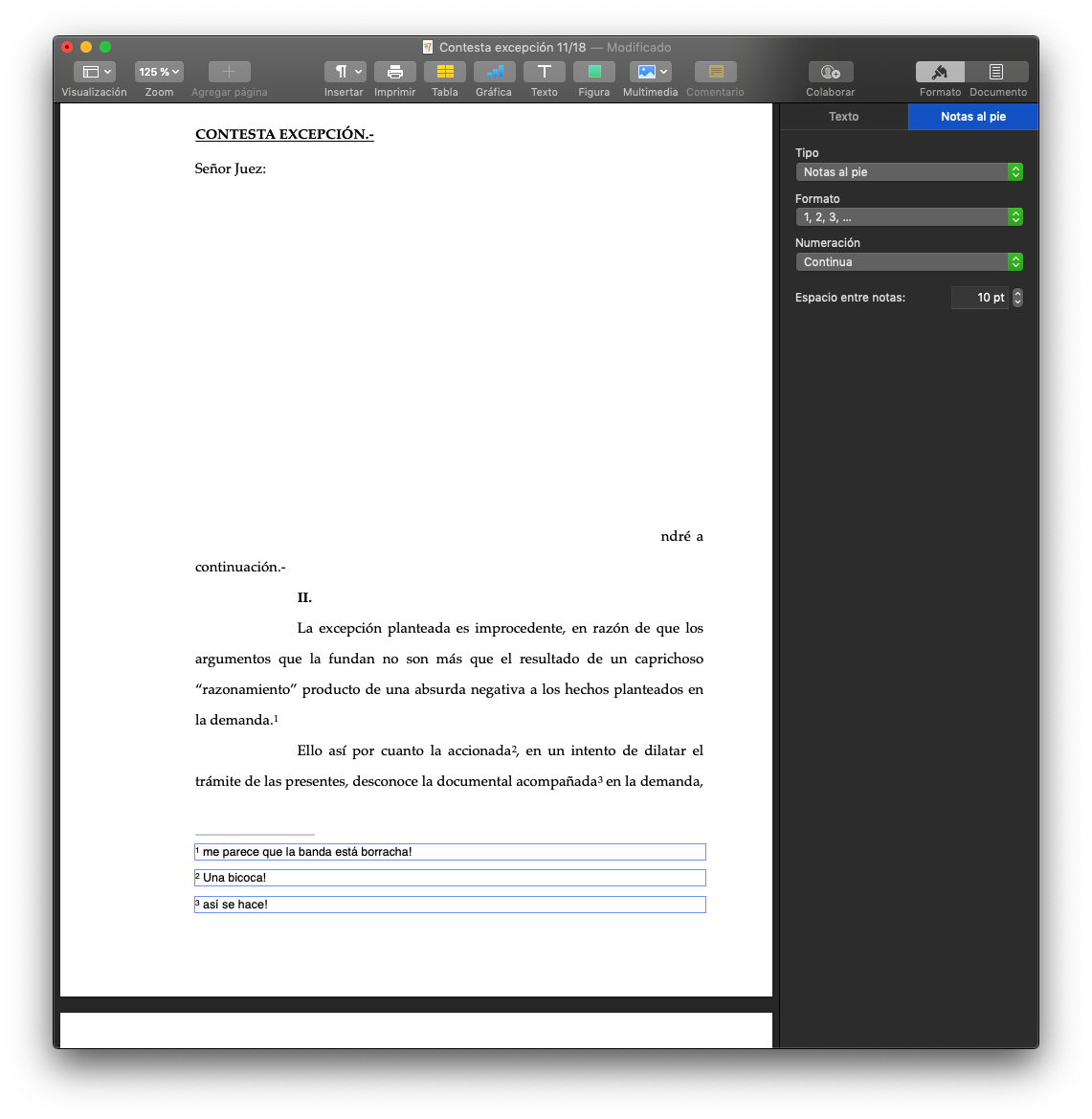
Task: Click the Insertar paragraph icon
Action: coord(345,72)
